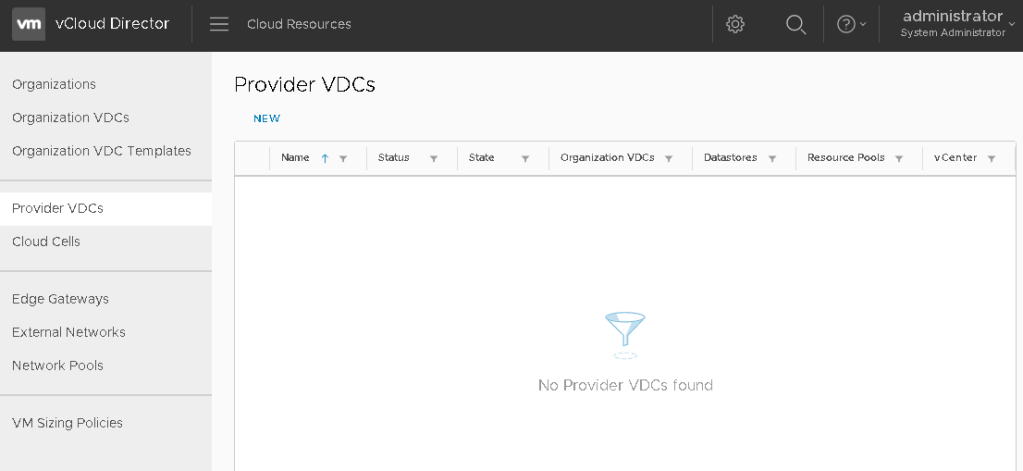
Task: Click the VMware vm logo icon
Action: [x=29, y=24]
